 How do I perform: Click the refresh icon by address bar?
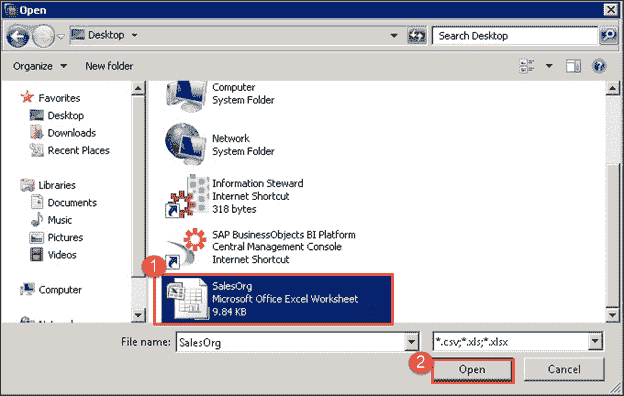point(417,36)
